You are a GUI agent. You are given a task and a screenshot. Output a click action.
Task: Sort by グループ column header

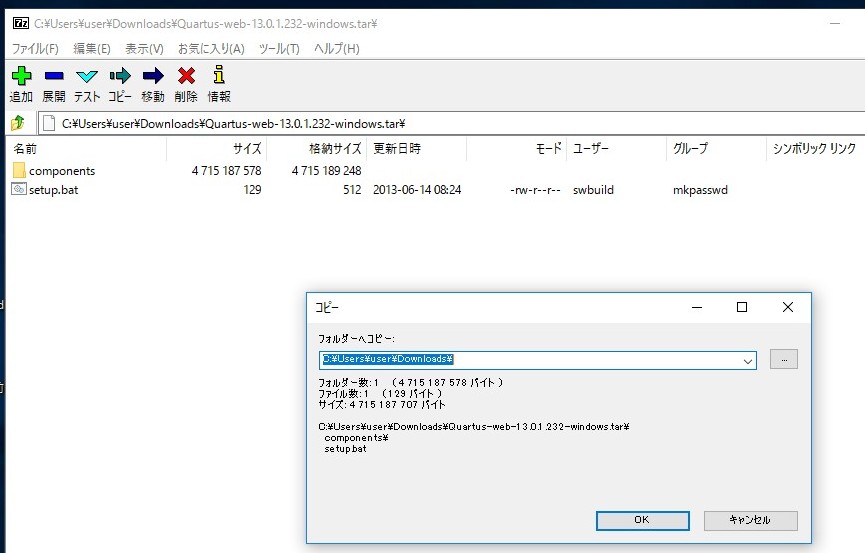pos(716,148)
